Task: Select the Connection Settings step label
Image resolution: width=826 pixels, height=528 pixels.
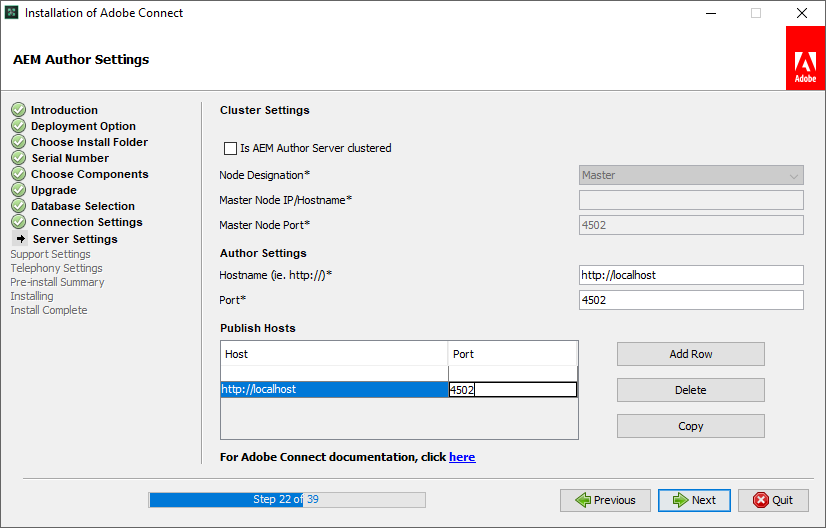Action: point(86,222)
